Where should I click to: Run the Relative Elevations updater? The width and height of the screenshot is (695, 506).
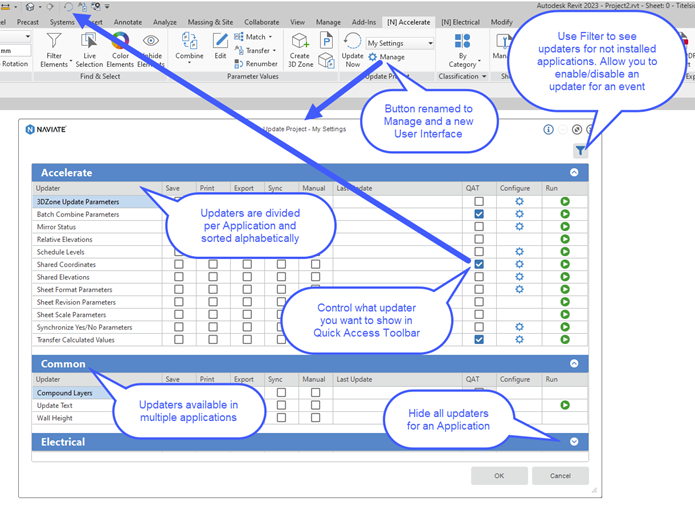coord(565,239)
